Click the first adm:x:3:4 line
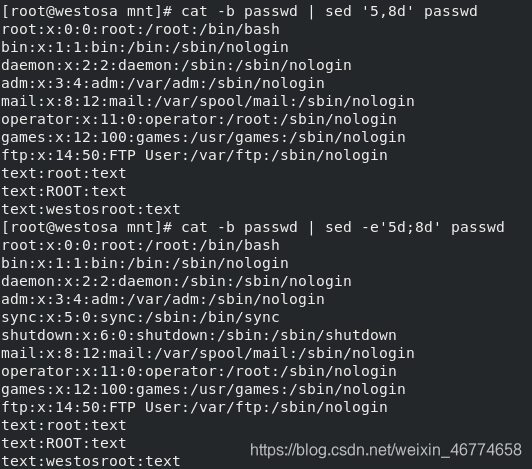 point(163,83)
